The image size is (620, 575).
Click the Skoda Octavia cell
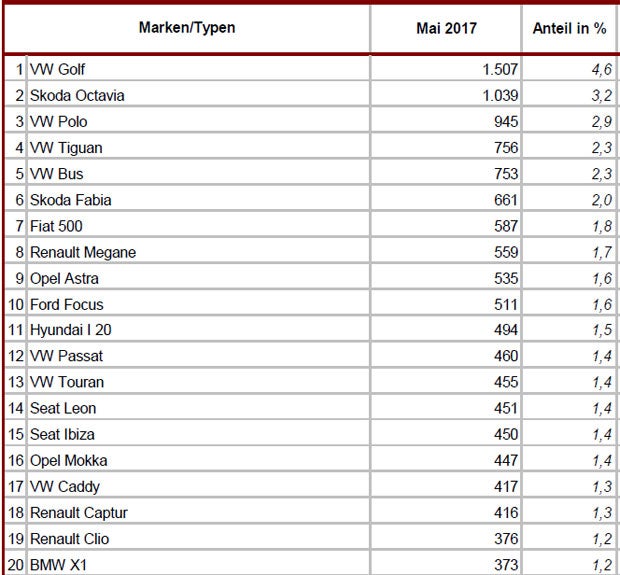(76, 97)
